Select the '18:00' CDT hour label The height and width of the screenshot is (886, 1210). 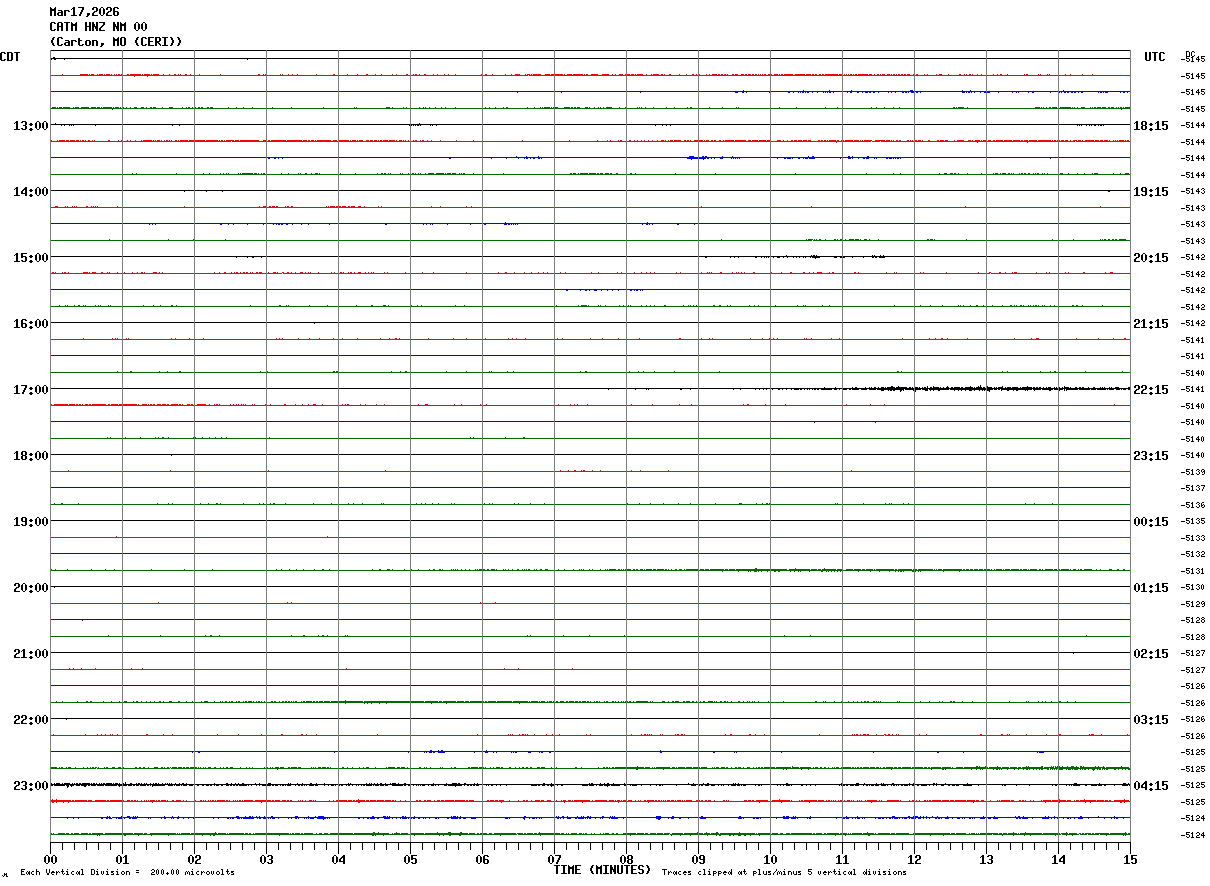click(31, 455)
